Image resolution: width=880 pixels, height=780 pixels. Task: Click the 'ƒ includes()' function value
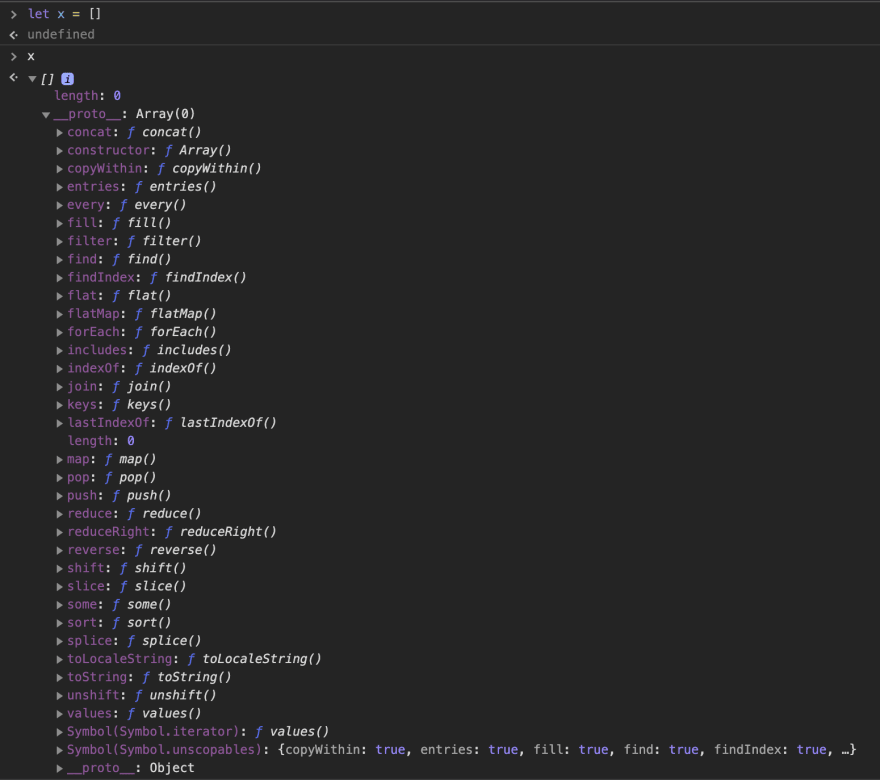tap(186, 350)
